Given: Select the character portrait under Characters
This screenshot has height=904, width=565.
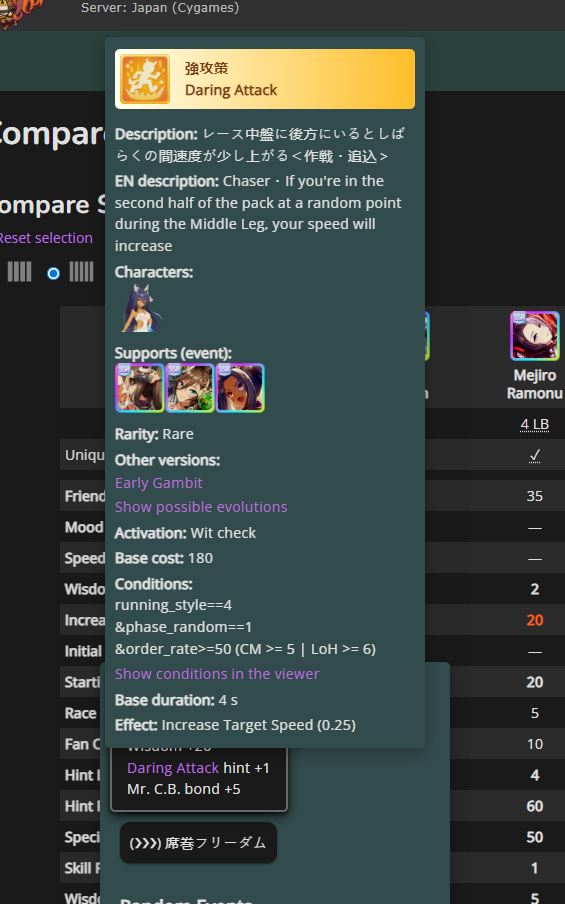Looking at the screenshot, I should (140, 308).
